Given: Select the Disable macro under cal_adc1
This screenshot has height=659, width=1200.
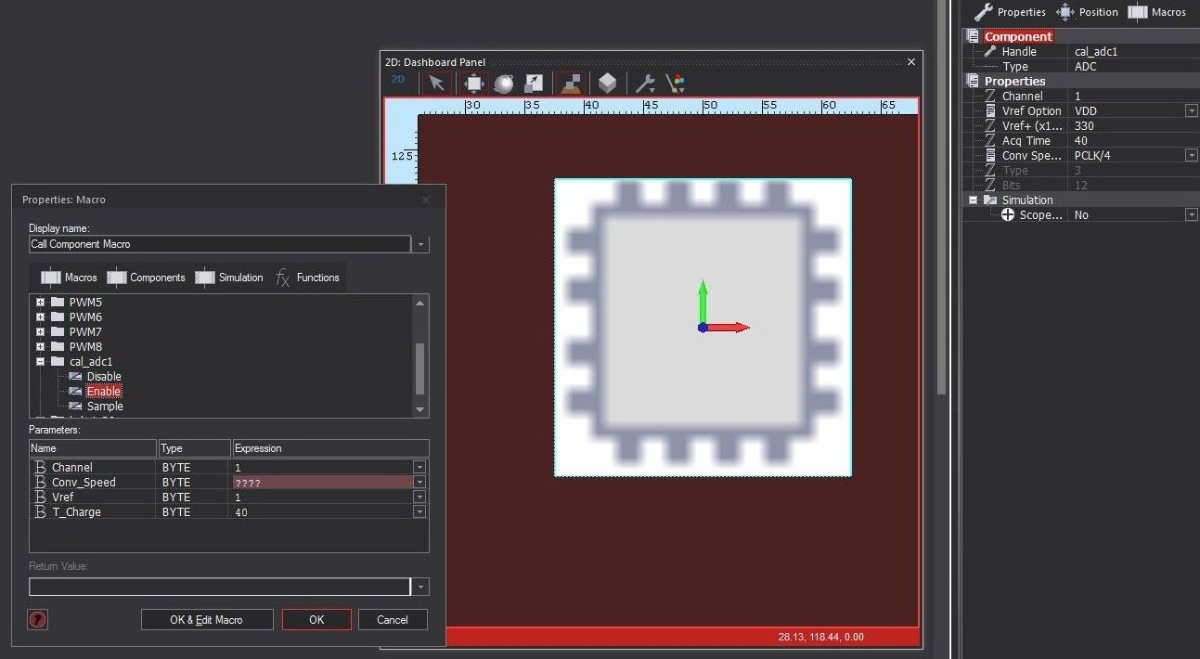Looking at the screenshot, I should [104, 377].
